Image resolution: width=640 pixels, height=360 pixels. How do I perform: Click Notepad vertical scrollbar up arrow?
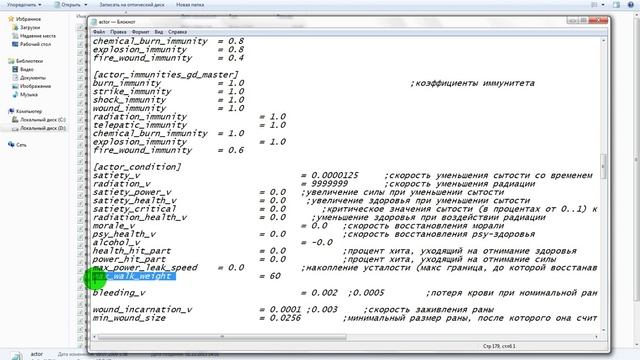[x=604, y=41]
